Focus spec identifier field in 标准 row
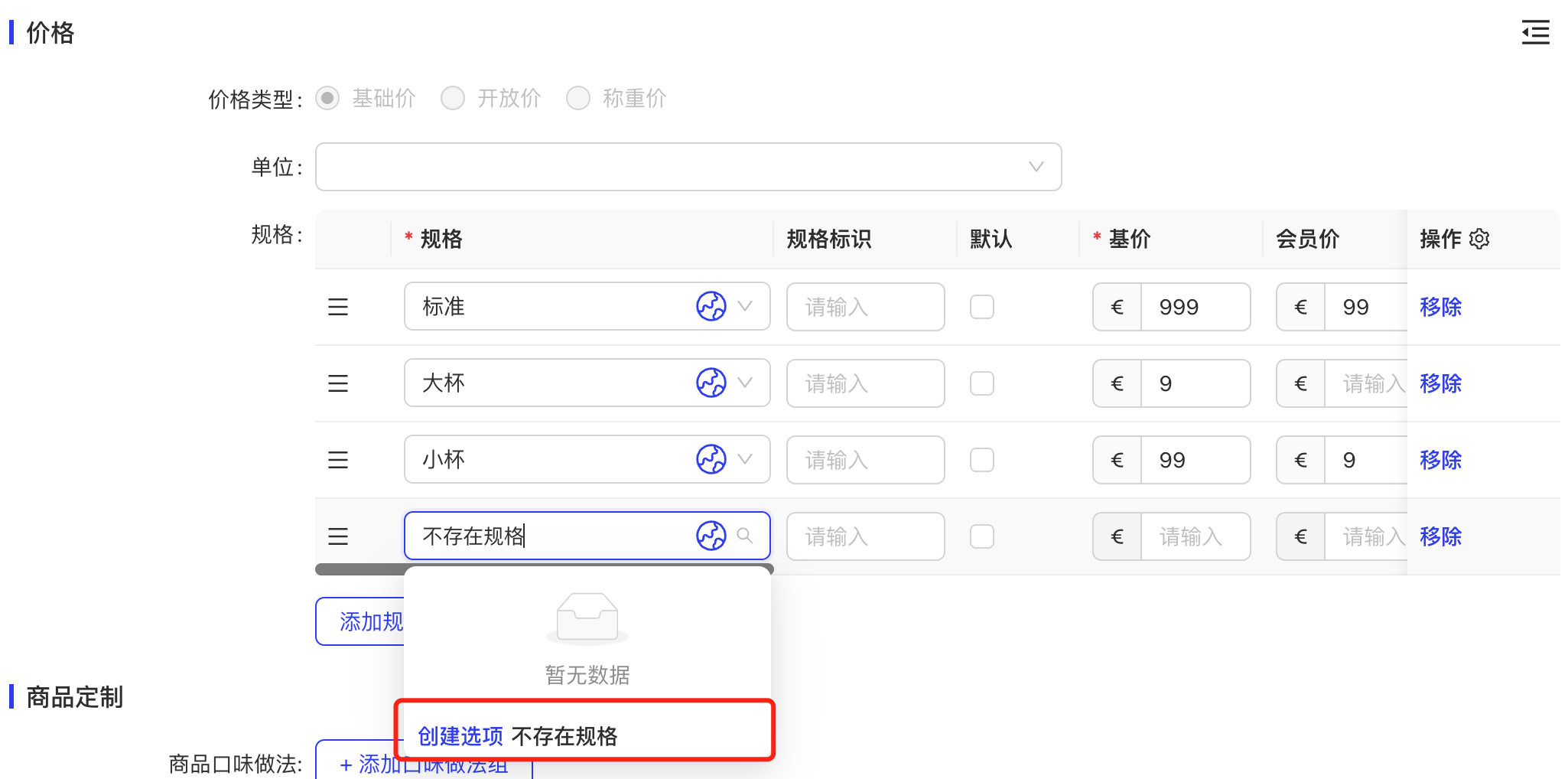Screen dimensions: 1568x779 866,307
